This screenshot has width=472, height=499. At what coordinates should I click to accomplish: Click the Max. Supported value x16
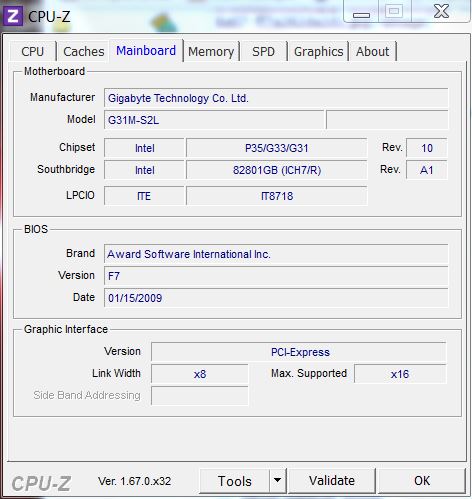(x=400, y=374)
